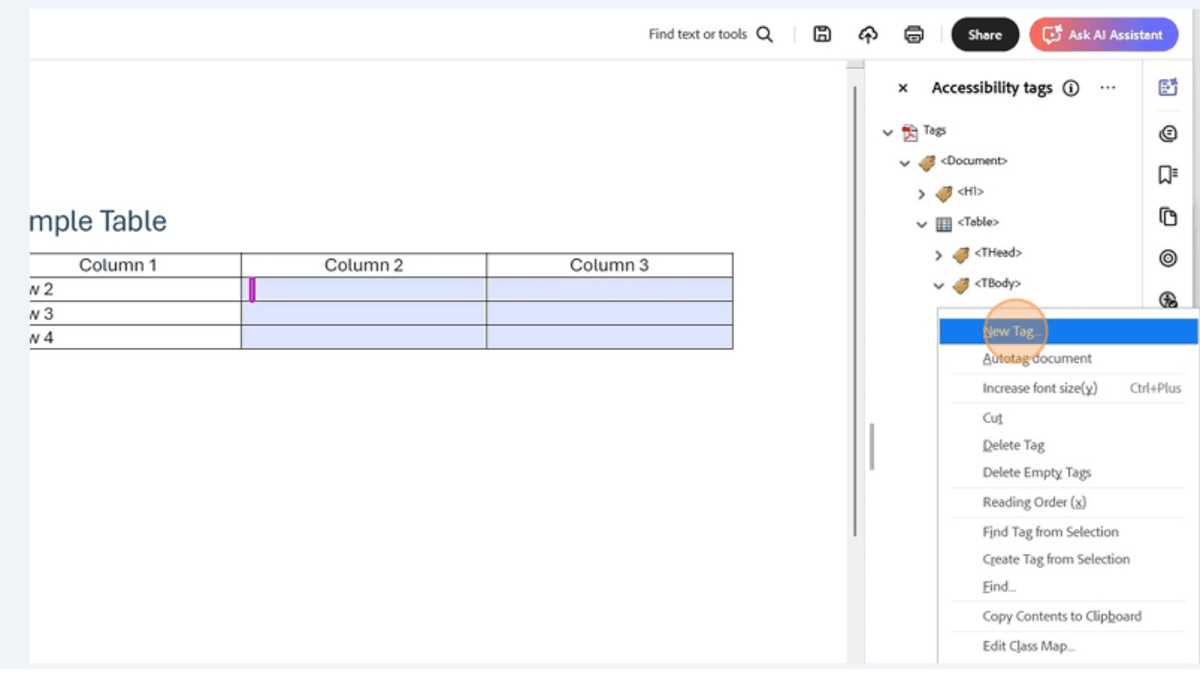Click the upload cloud icon
This screenshot has width=1200, height=675.
(x=867, y=34)
